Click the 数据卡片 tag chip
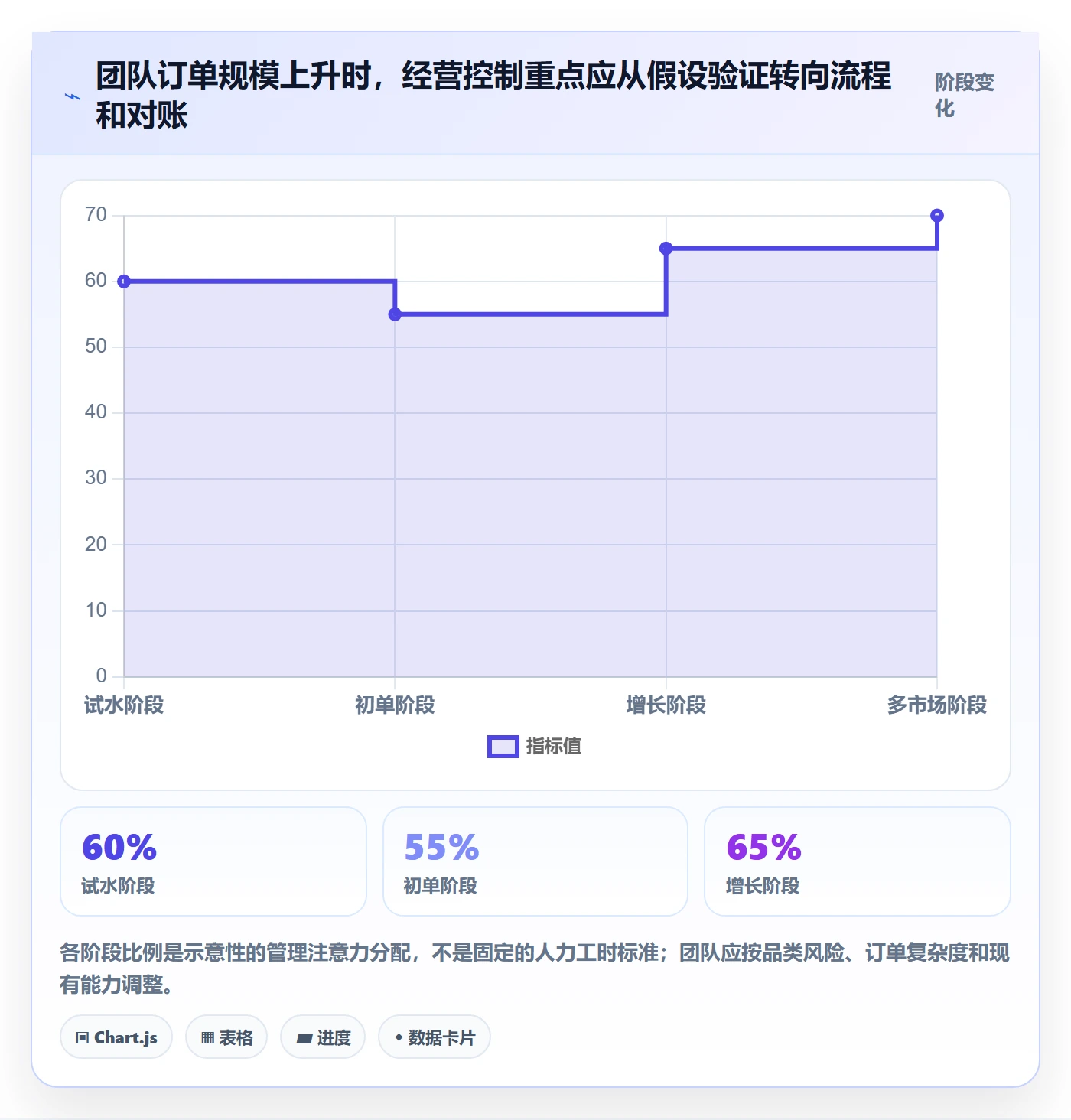The height and width of the screenshot is (1120, 1071). (435, 1037)
